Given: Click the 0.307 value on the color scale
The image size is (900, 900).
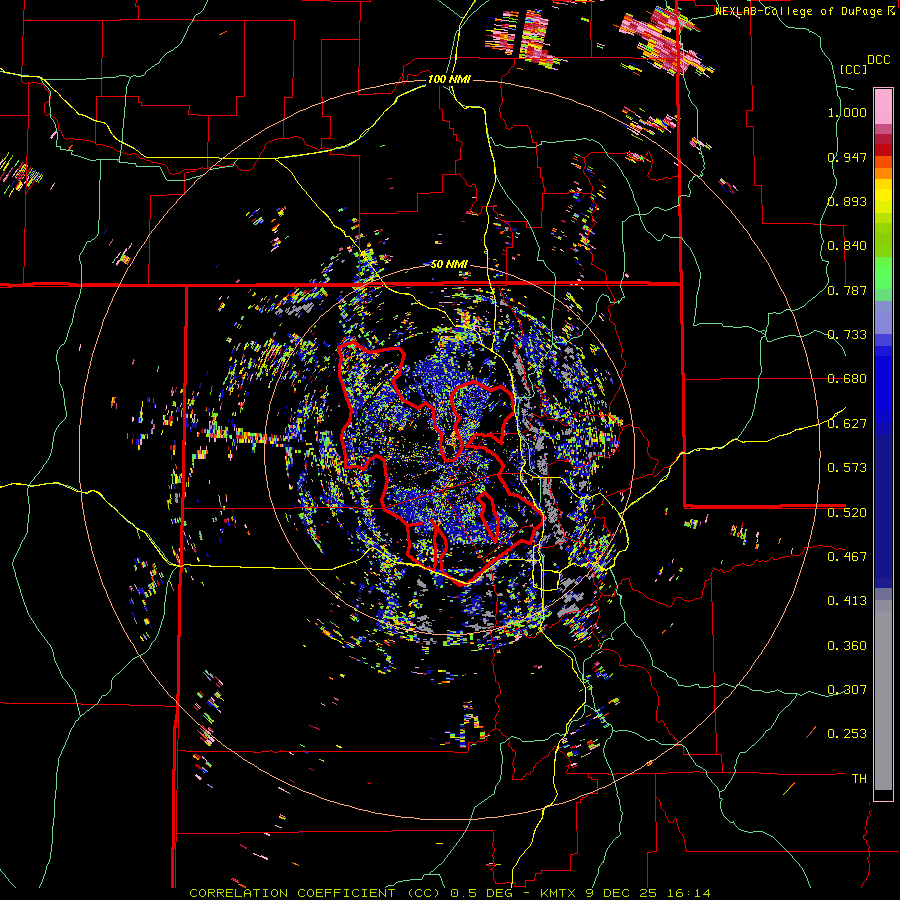Looking at the screenshot, I should tap(847, 690).
